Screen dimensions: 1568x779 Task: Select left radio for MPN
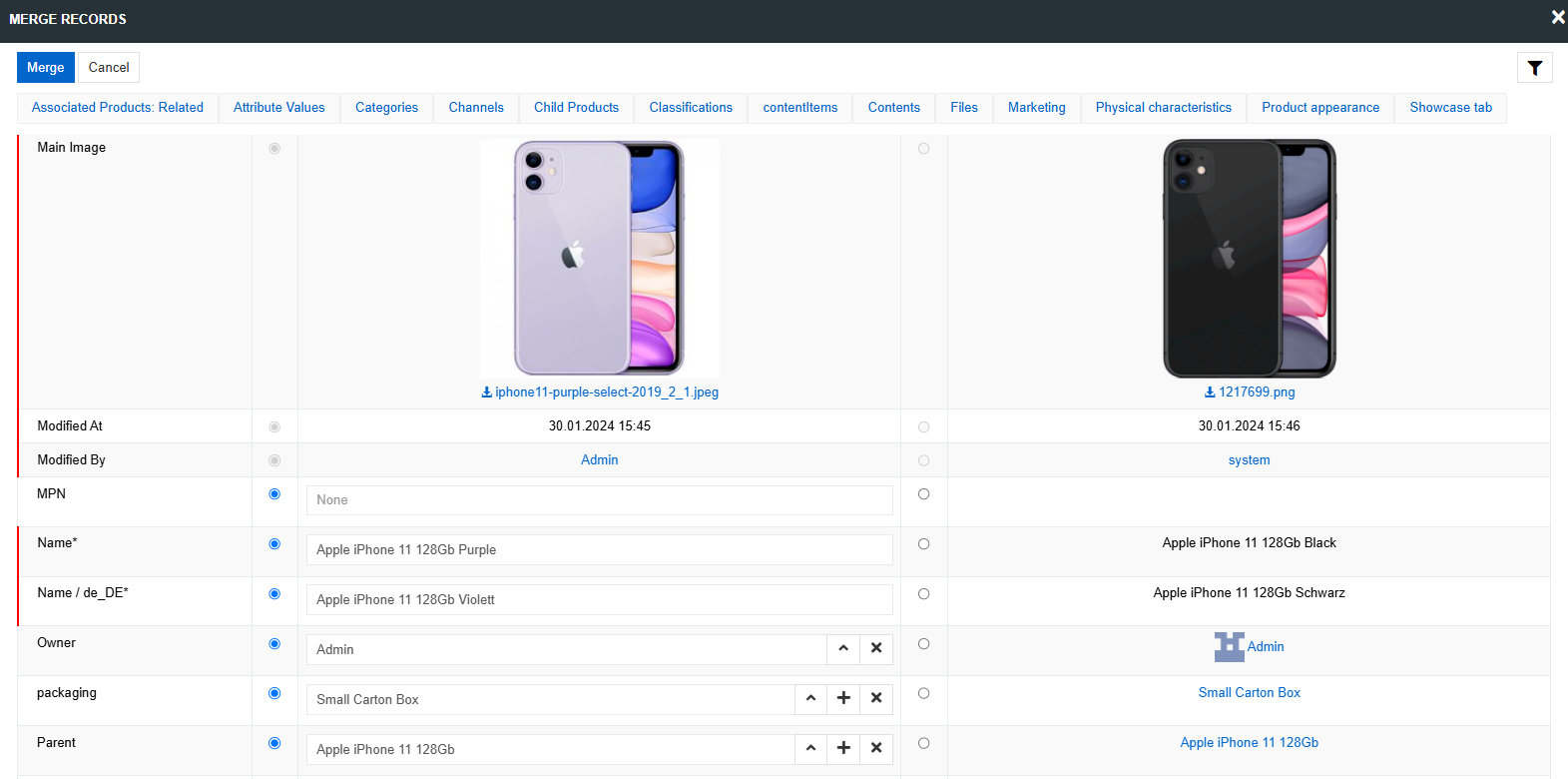[x=274, y=494]
